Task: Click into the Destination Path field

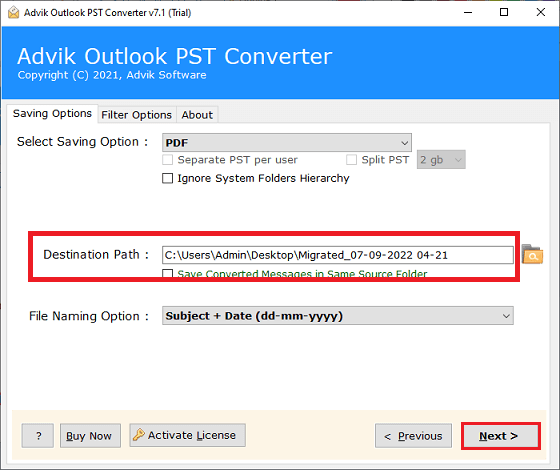Action: (x=338, y=255)
